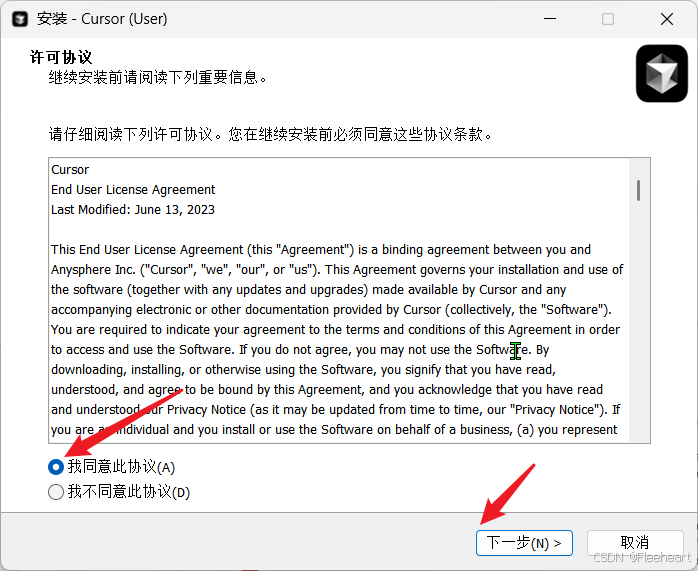Click the Cursor cube logo image
Viewport: 698px width, 571px height.
pos(661,73)
